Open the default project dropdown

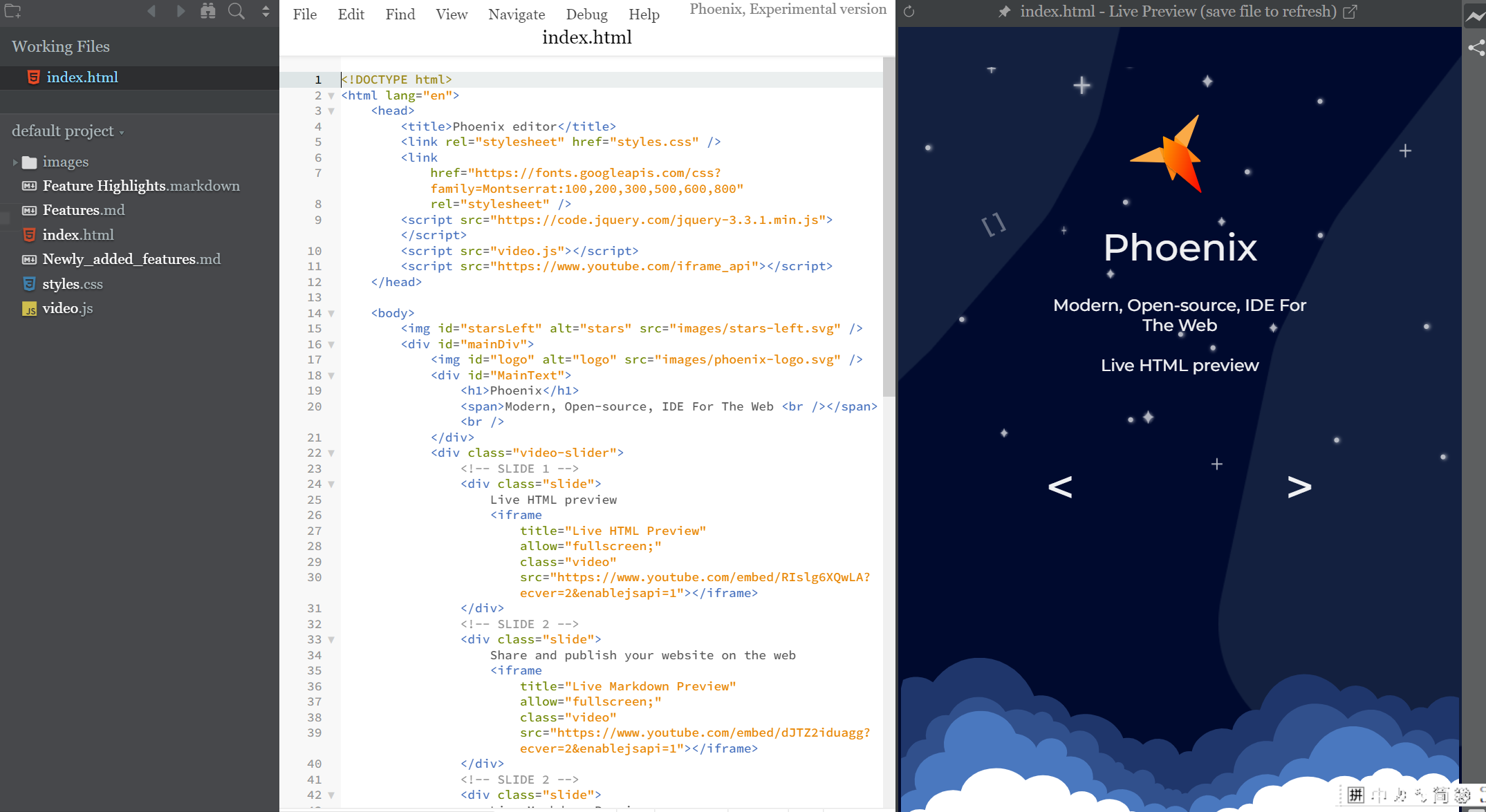pyautogui.click(x=68, y=131)
